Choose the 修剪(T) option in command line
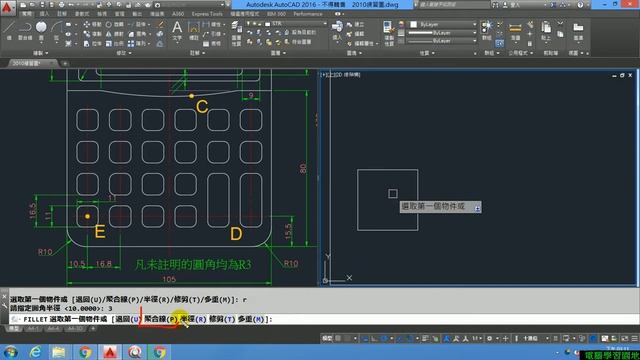The width and height of the screenshot is (640, 360). [x=222, y=319]
